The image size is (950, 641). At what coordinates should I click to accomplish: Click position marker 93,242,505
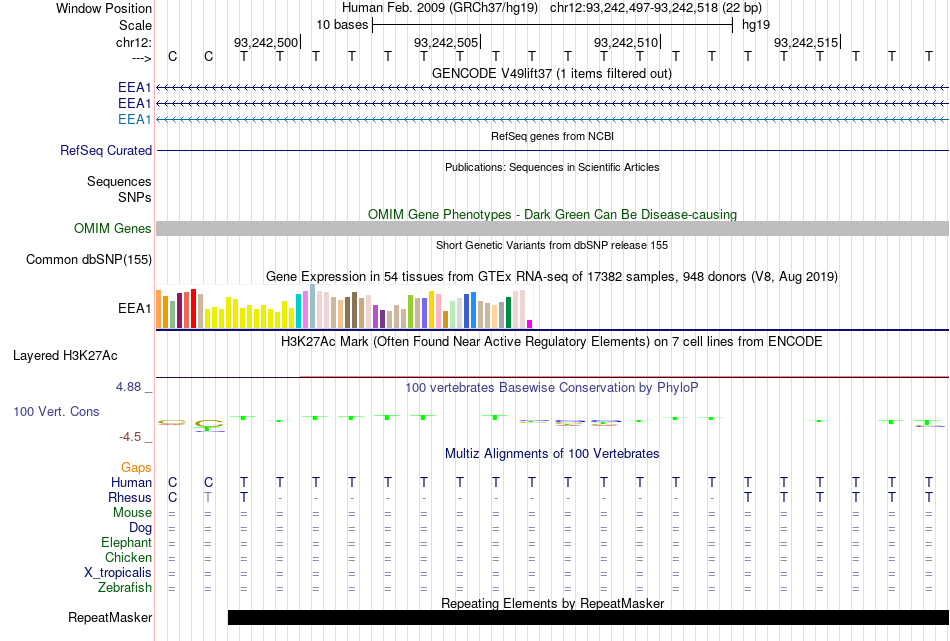[x=446, y=42]
